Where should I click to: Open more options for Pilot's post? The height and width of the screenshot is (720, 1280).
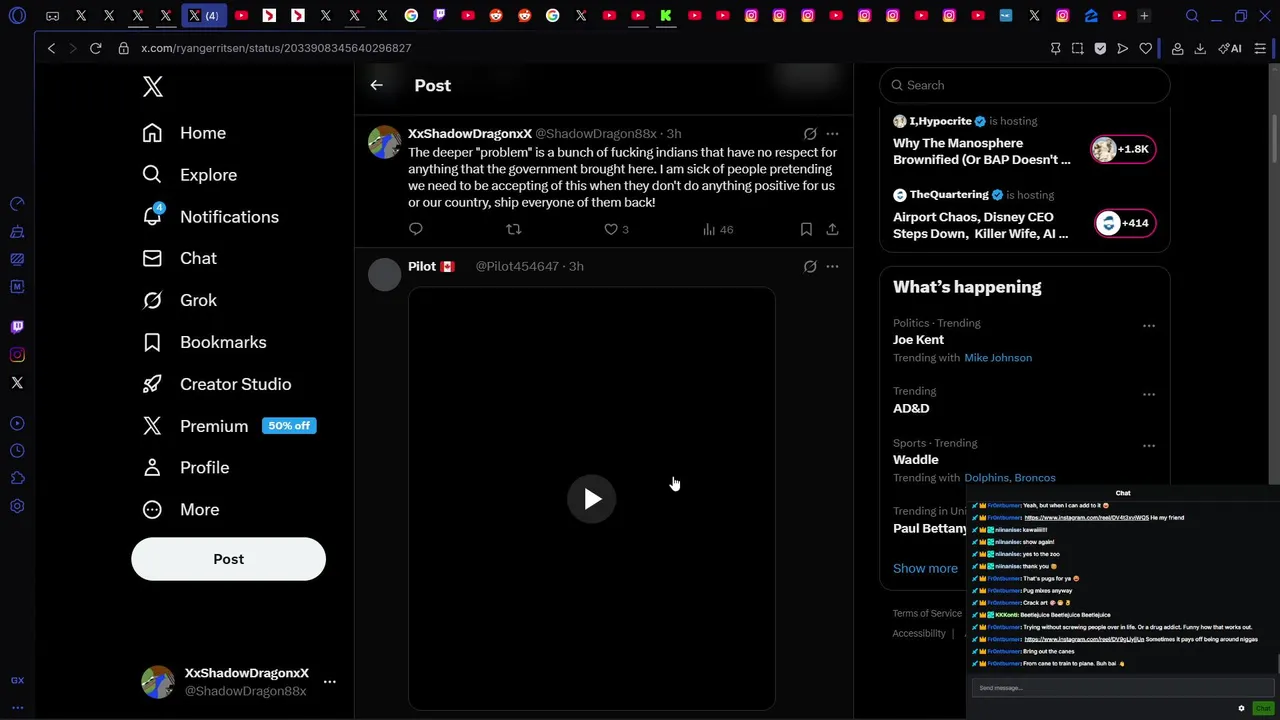pyautogui.click(x=832, y=266)
